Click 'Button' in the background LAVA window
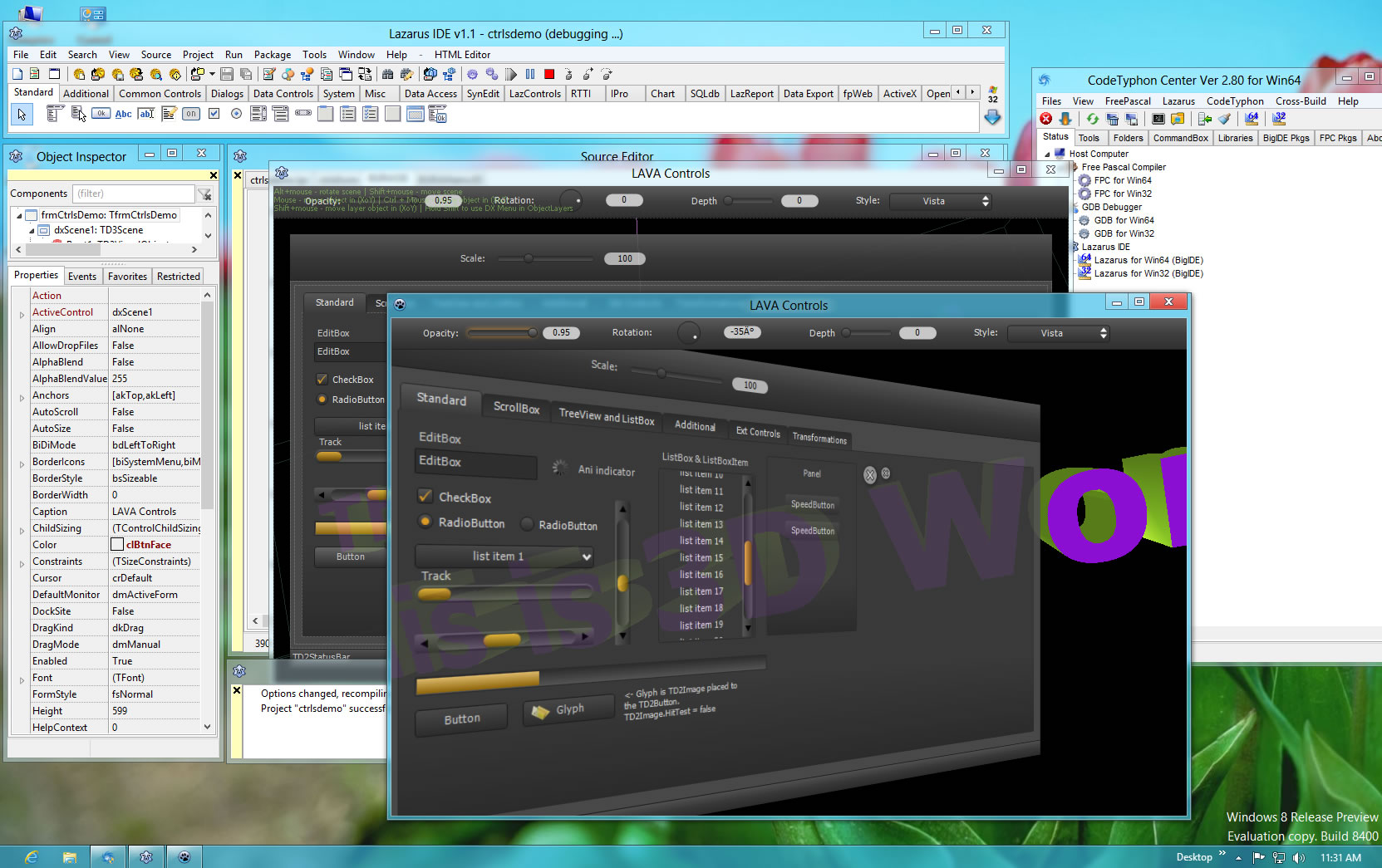 click(351, 557)
